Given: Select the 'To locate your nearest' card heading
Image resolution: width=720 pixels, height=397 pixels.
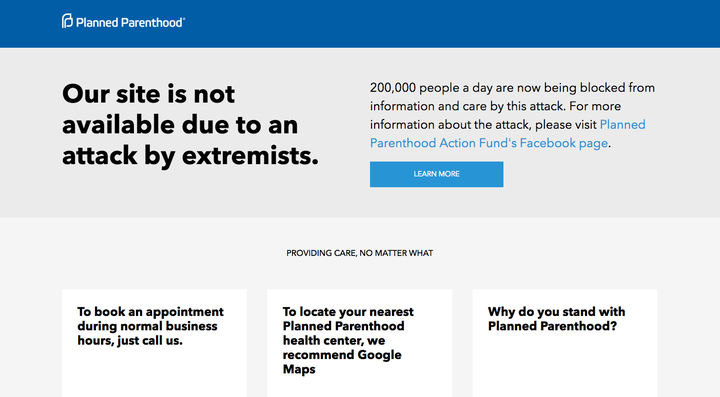Looking at the screenshot, I should click(348, 340).
